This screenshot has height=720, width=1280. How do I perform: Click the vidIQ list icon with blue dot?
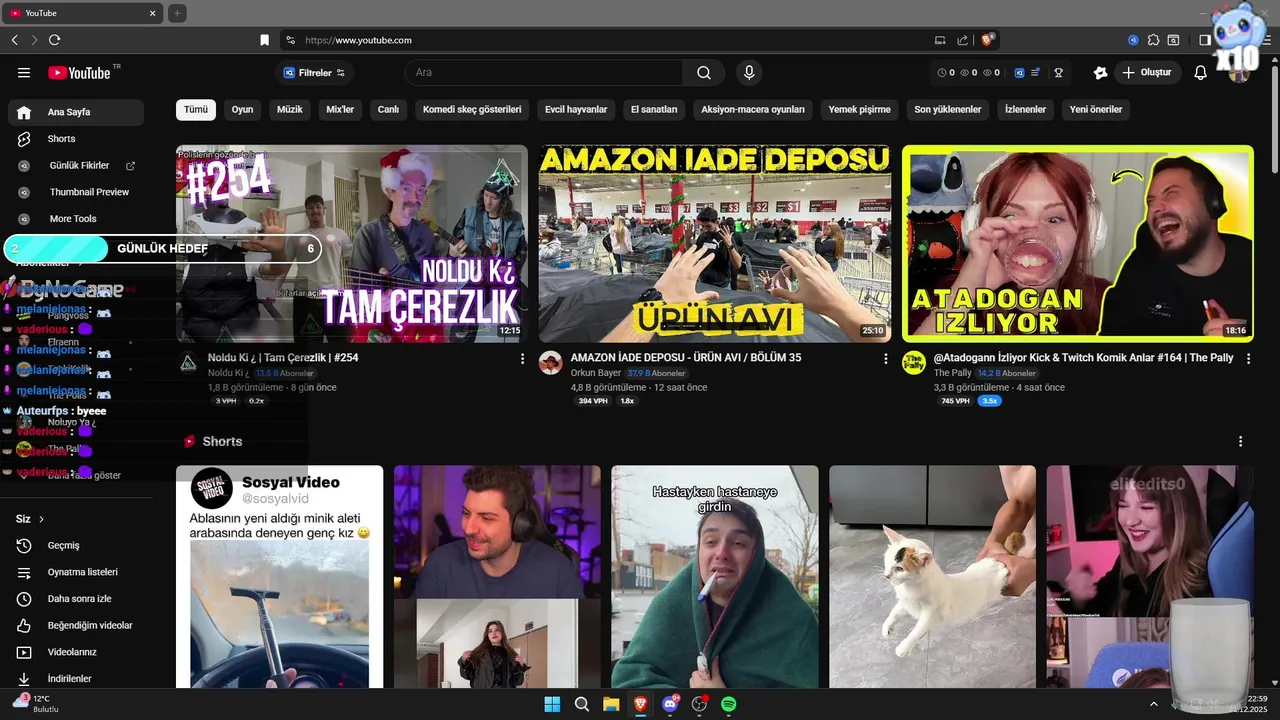coord(1036,73)
